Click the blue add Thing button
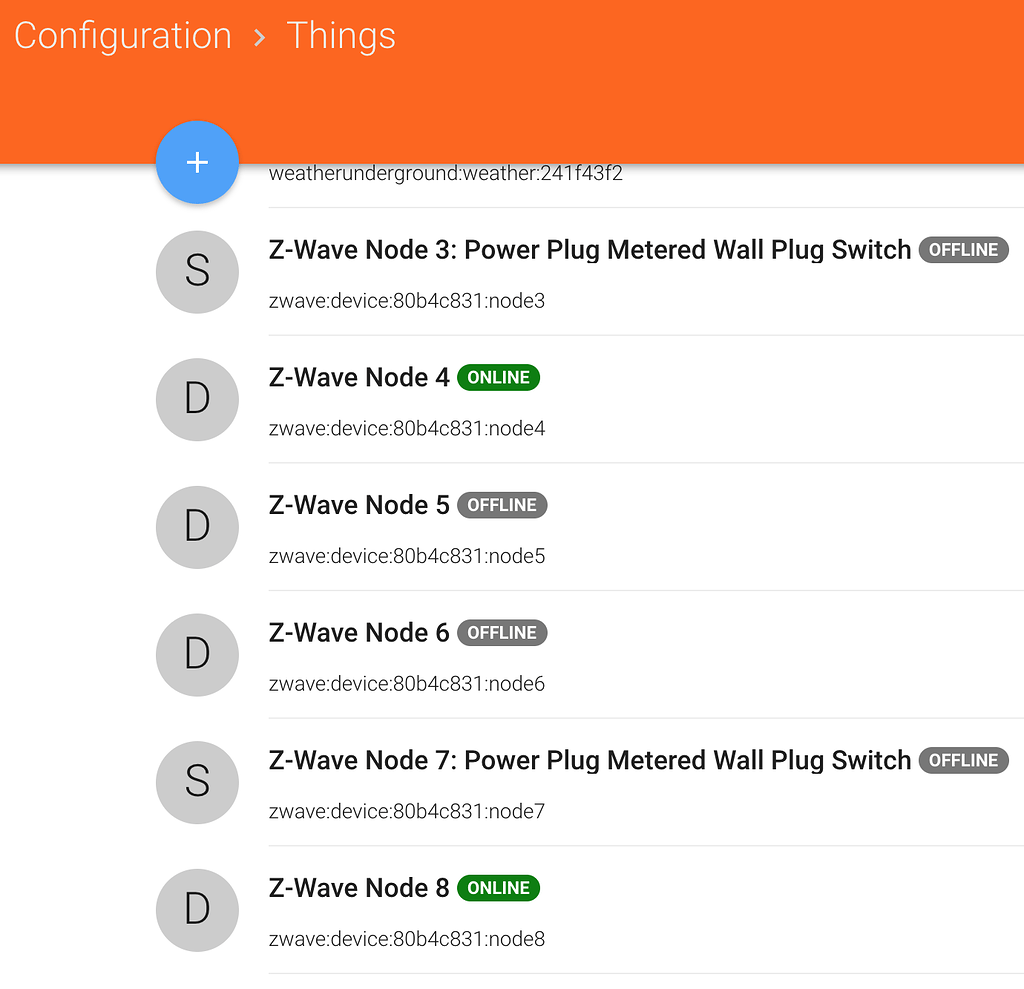Image resolution: width=1024 pixels, height=989 pixels. [197, 162]
